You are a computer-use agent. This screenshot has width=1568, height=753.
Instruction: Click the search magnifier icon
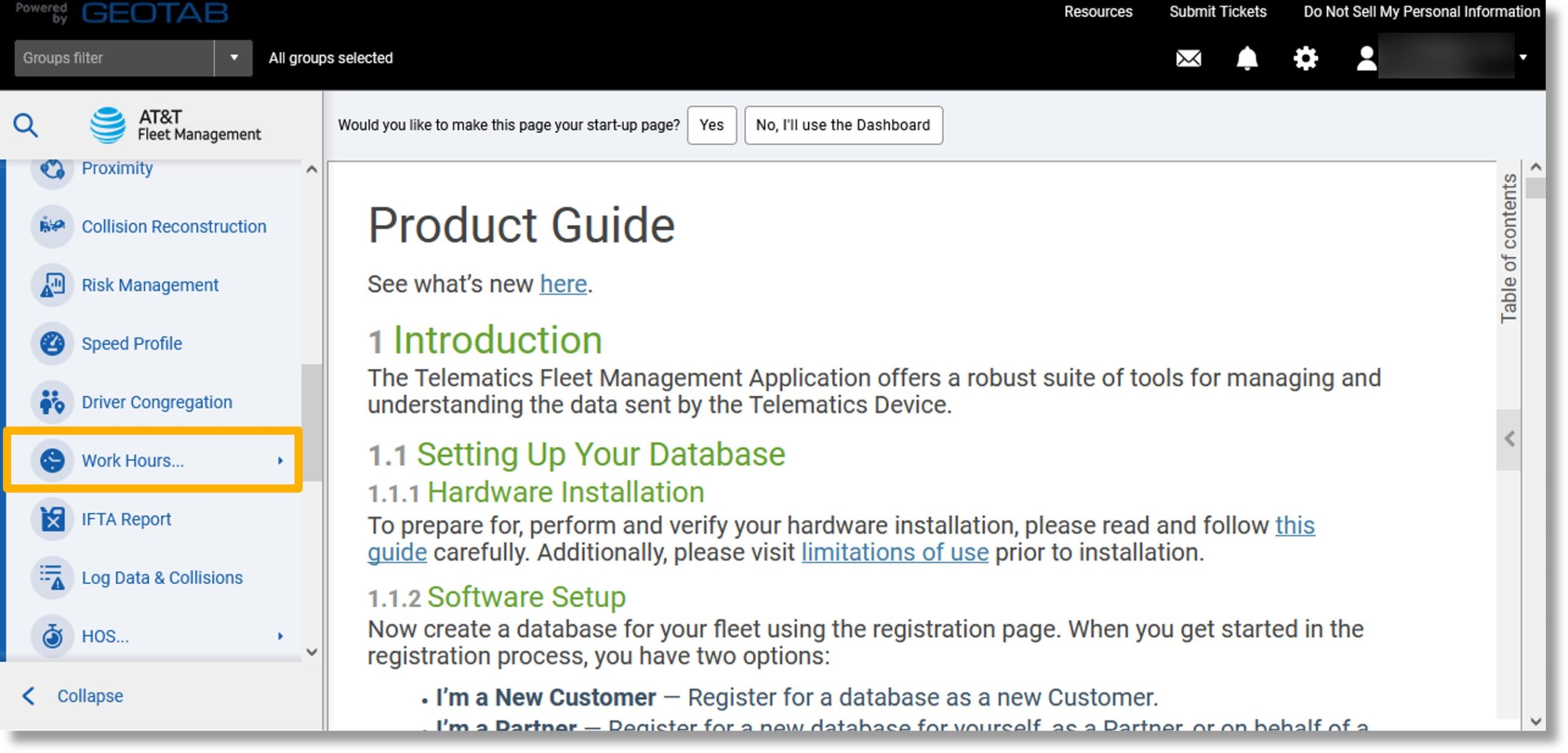tap(26, 125)
